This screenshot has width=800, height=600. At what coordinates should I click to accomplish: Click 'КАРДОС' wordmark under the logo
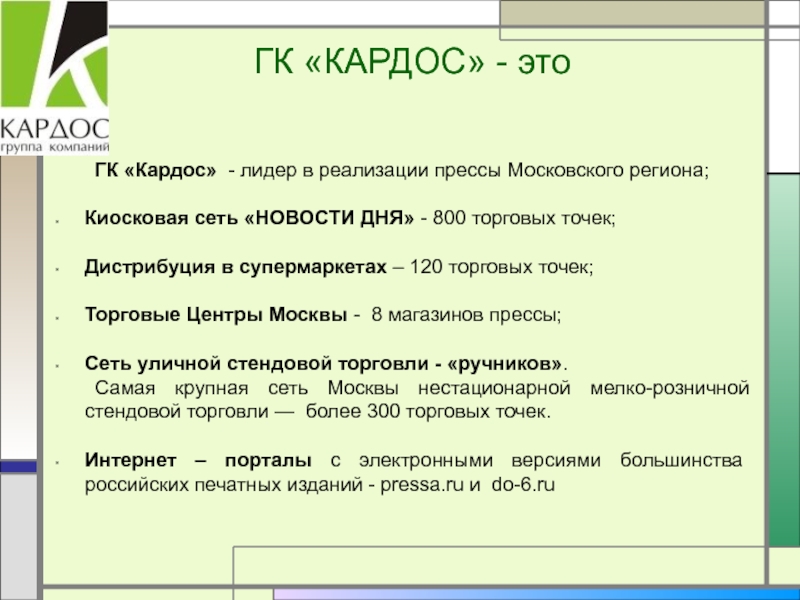54,129
